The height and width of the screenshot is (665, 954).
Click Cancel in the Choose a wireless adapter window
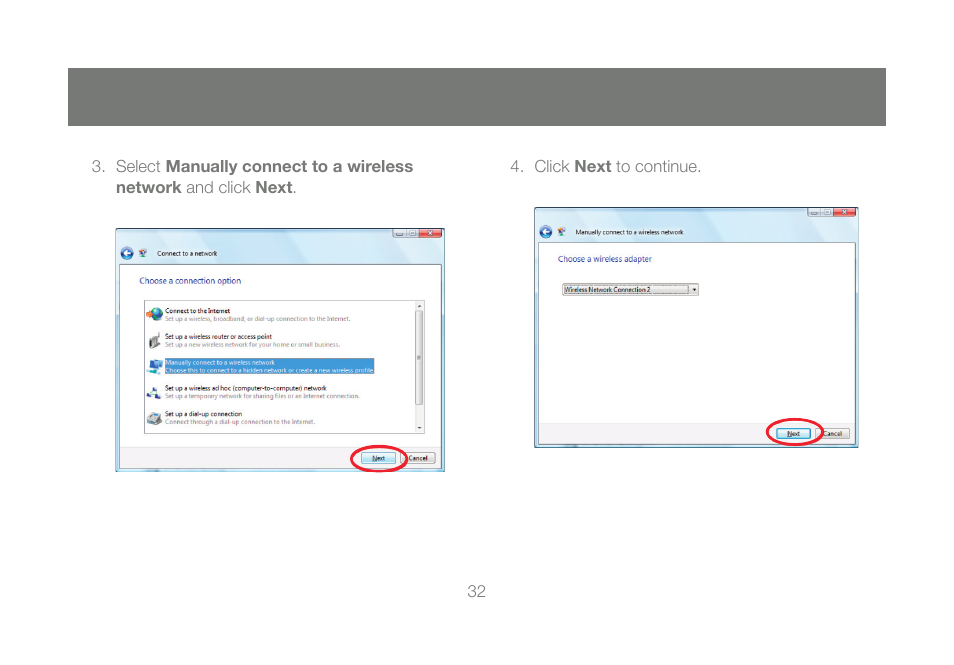click(832, 434)
